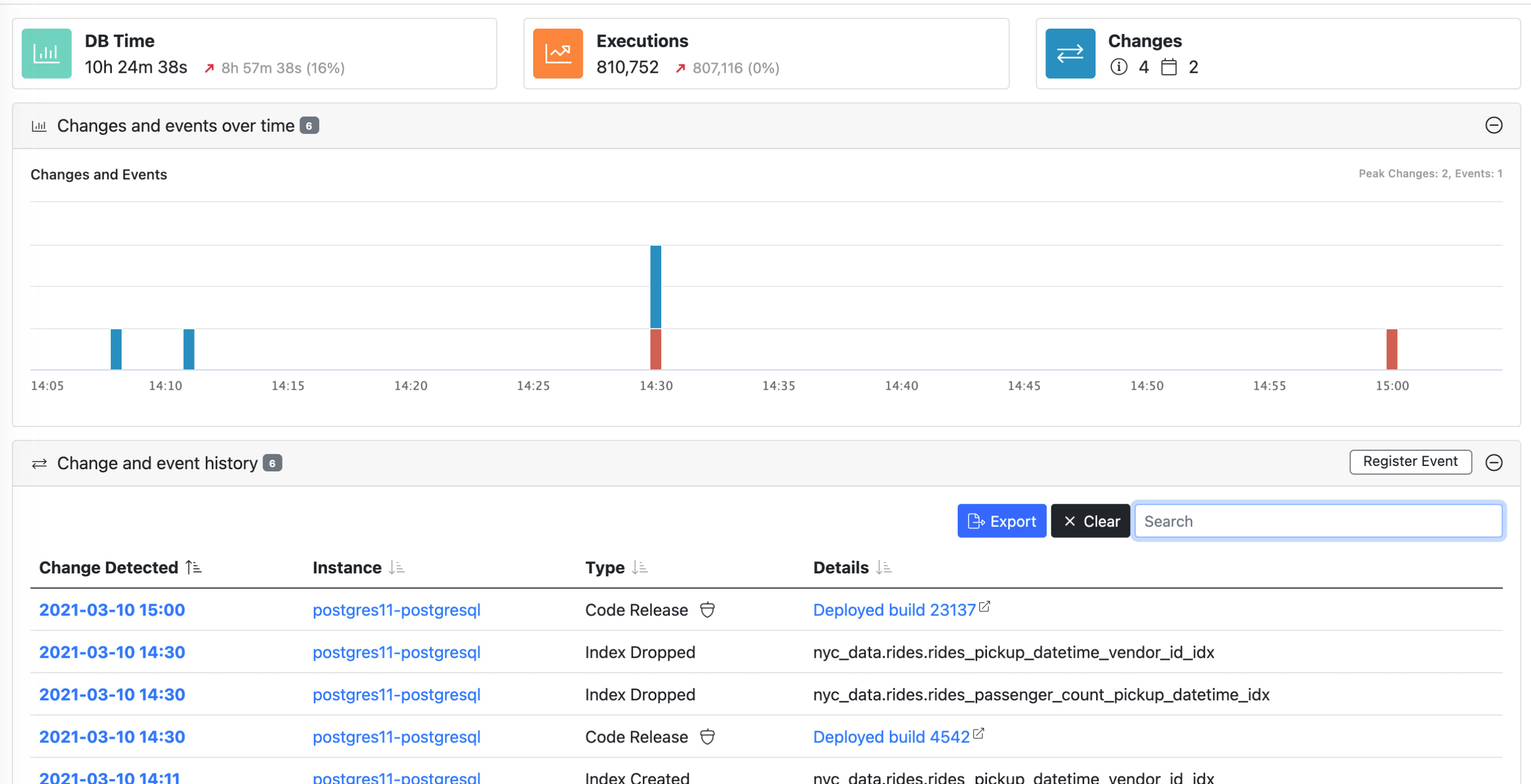Screen dimensions: 1531x784
Task: Click the calendar icon in the Changes card
Action: point(1169,67)
